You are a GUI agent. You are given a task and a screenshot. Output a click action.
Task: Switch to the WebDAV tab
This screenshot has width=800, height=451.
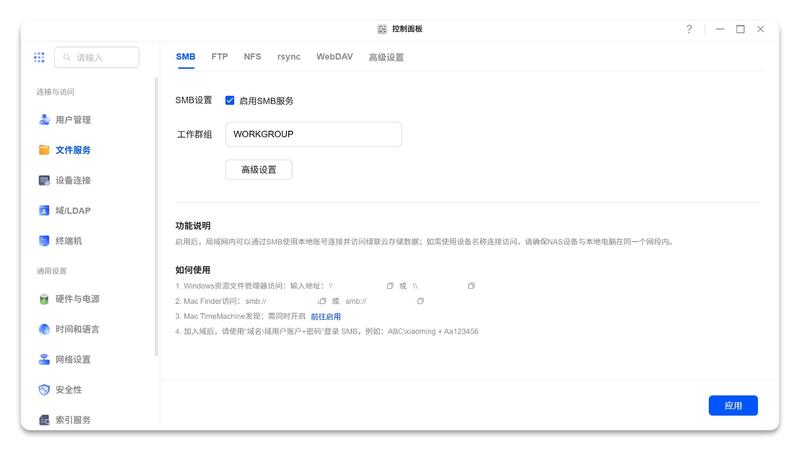coord(335,57)
